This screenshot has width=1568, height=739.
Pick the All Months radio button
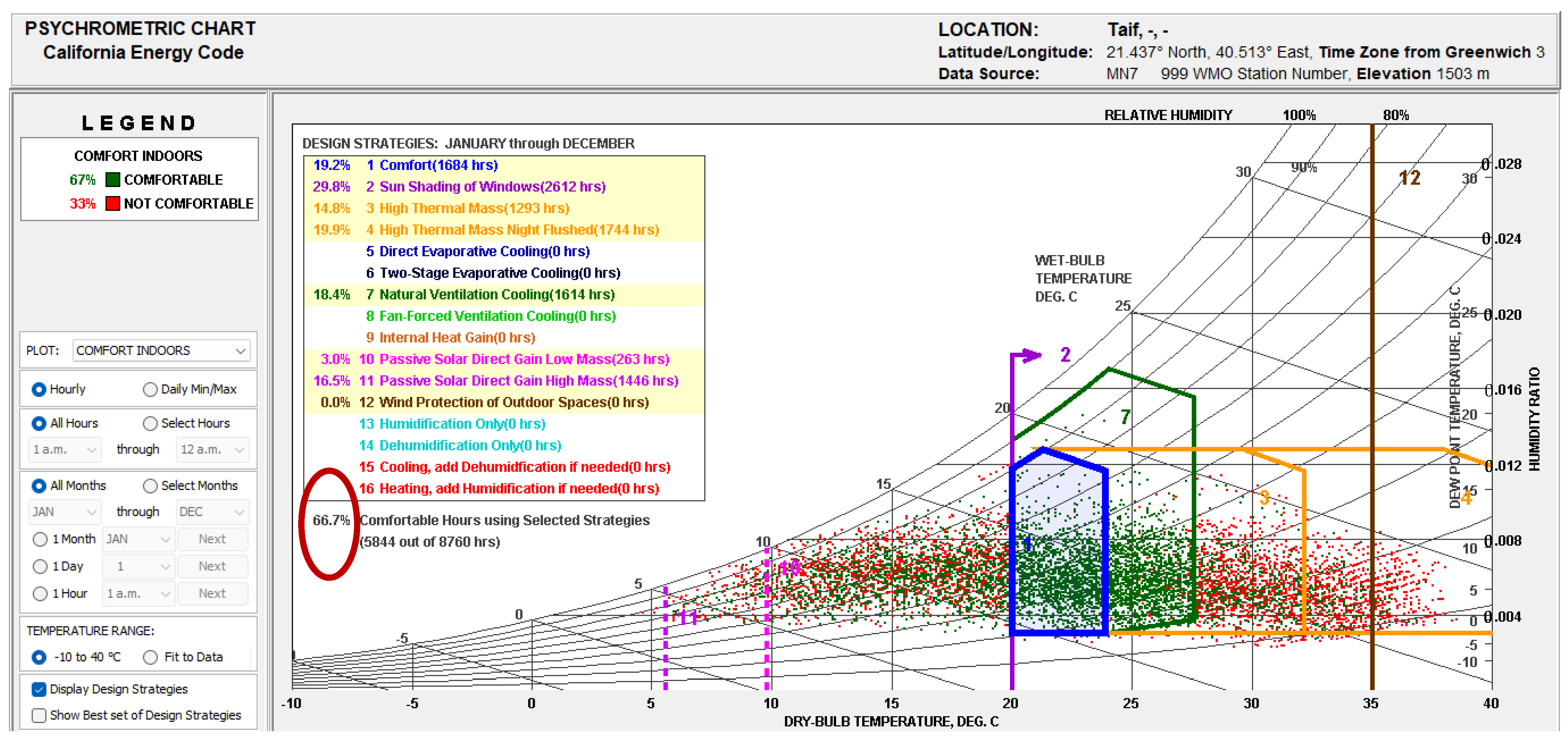(39, 486)
